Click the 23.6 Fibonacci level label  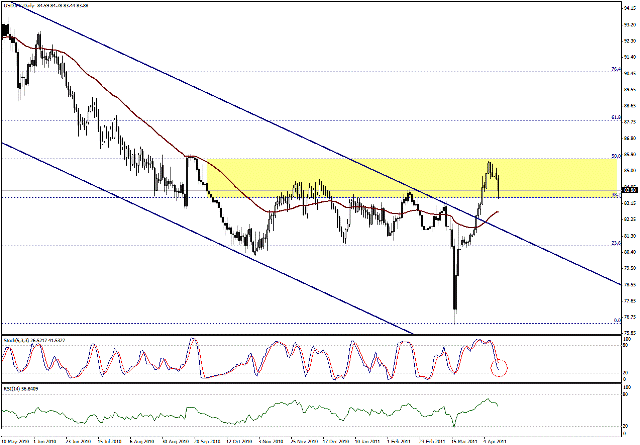click(x=615, y=243)
